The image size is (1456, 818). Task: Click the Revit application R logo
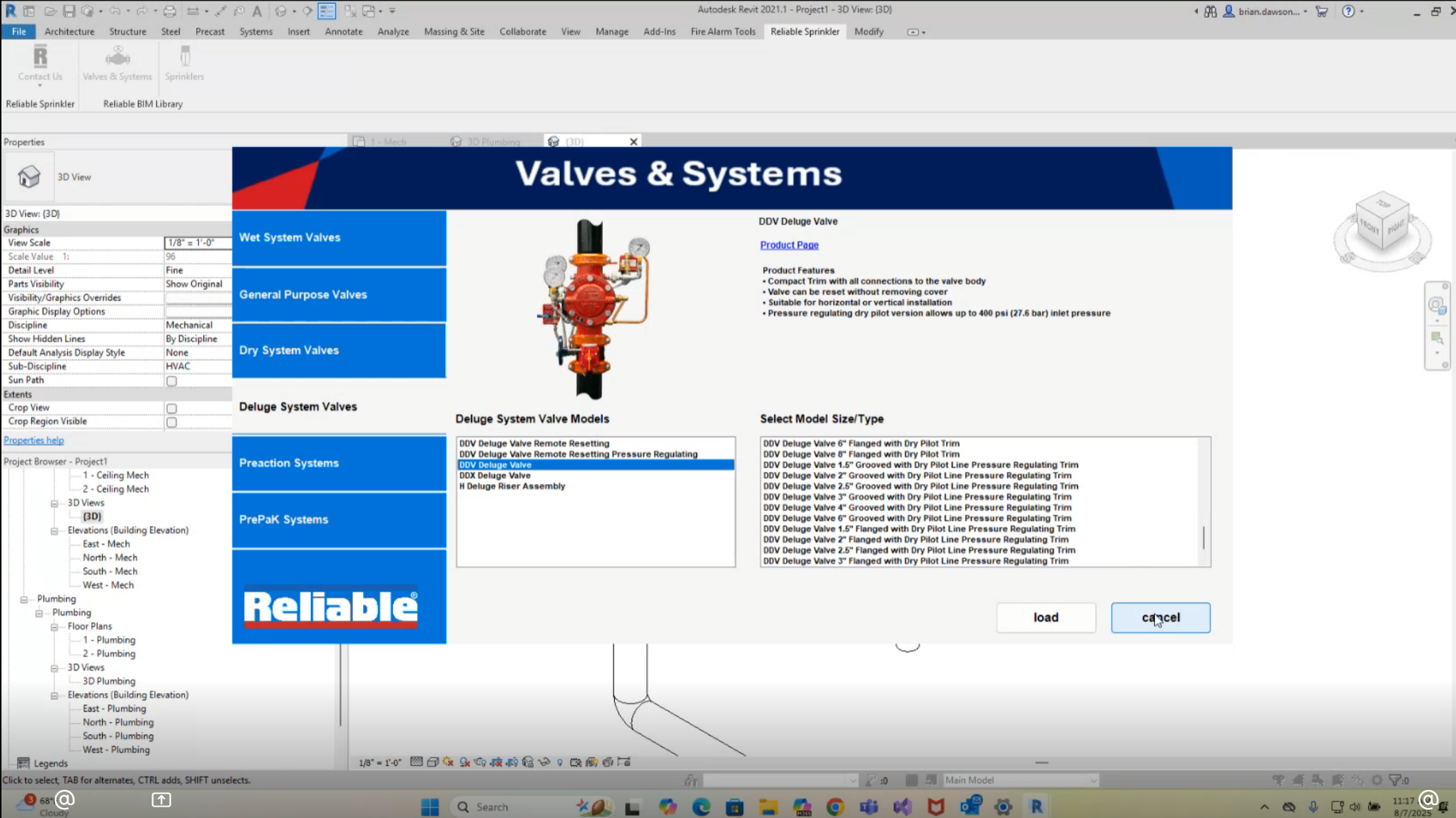pyautogui.click(x=11, y=11)
